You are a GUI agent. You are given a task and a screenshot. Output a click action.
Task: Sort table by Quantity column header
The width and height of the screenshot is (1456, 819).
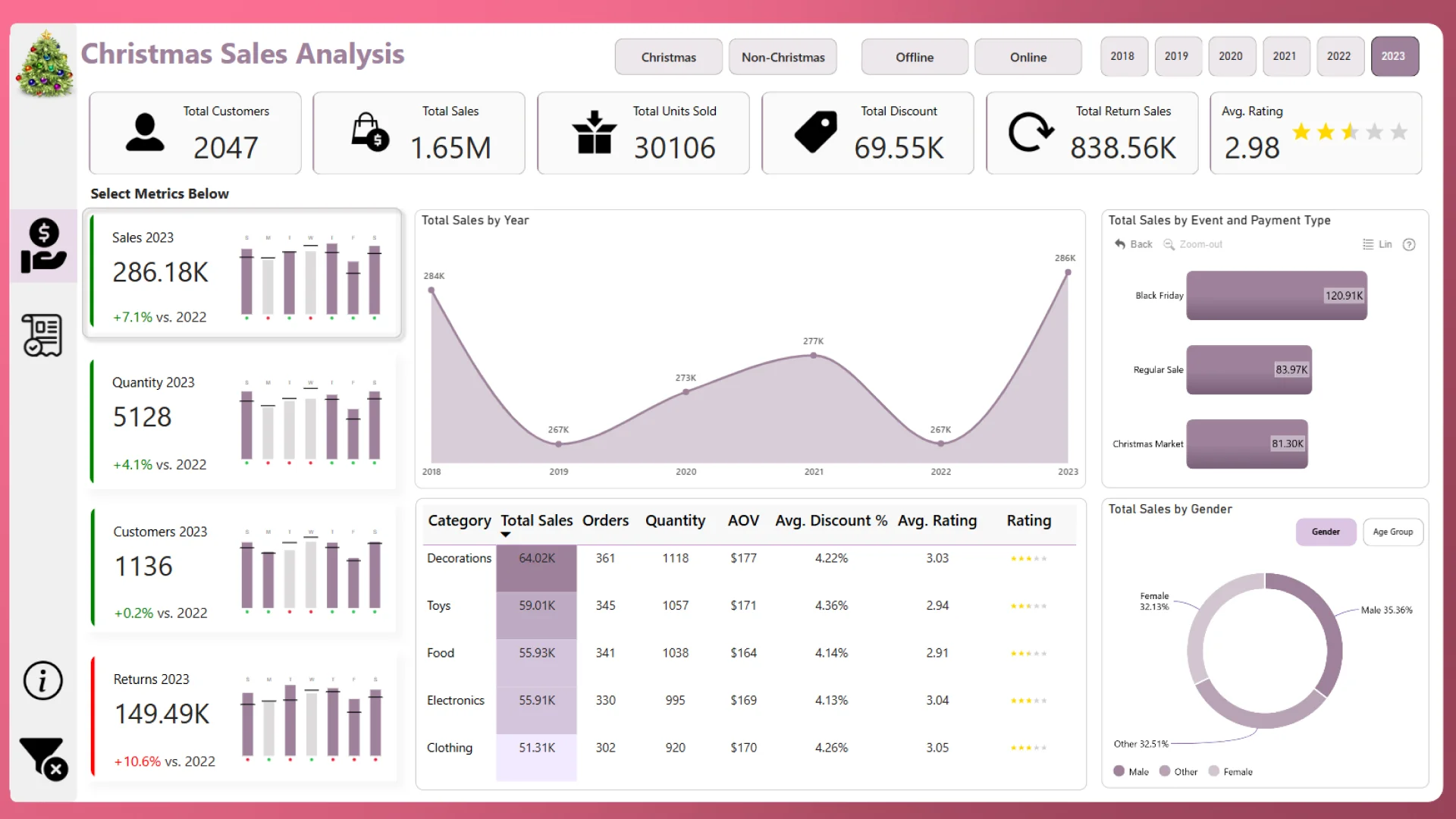[675, 520]
